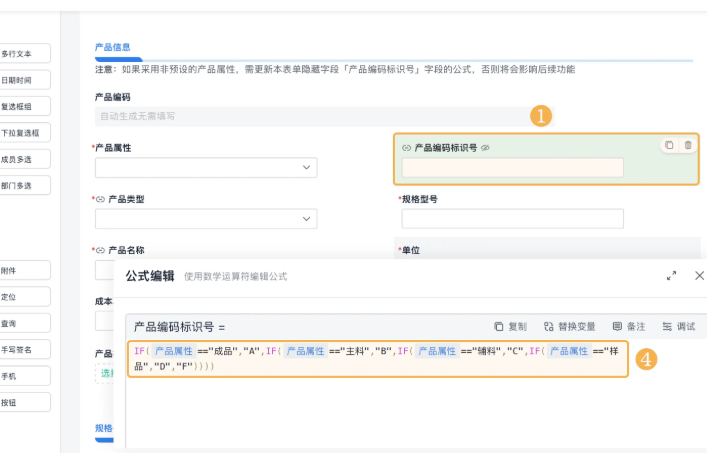Click the first 产品属性 variable tag in formula

tap(174, 351)
